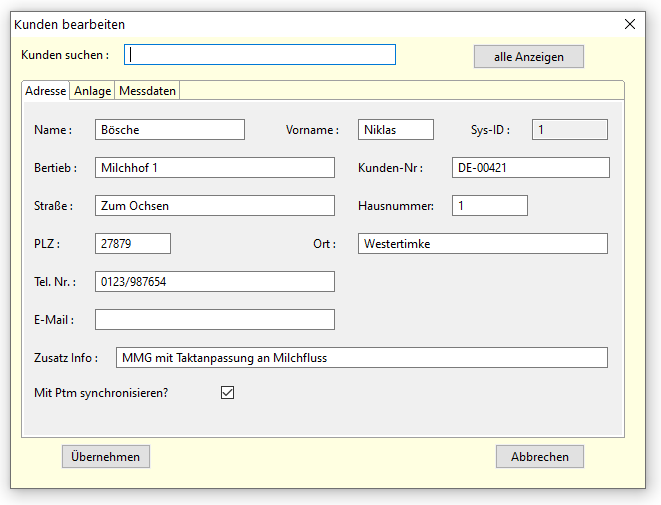The image size is (661, 505).
Task: Click the Ort label
Action: click(x=324, y=244)
